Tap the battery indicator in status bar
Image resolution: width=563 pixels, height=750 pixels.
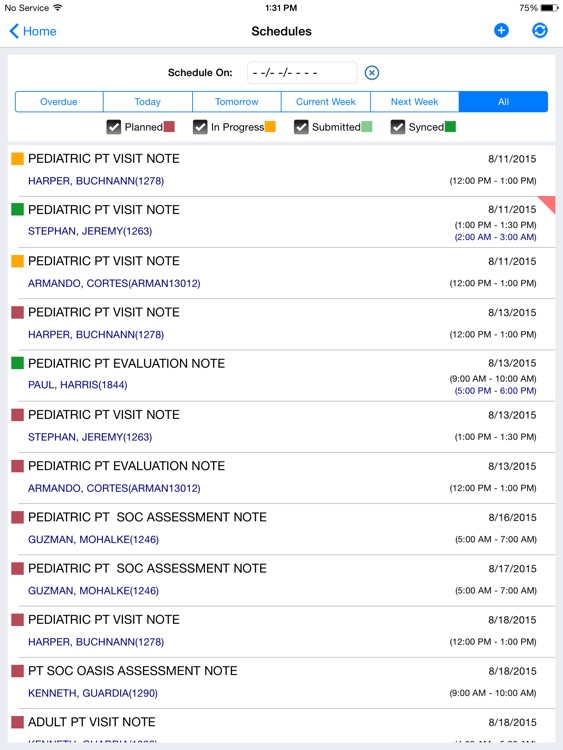click(x=550, y=8)
